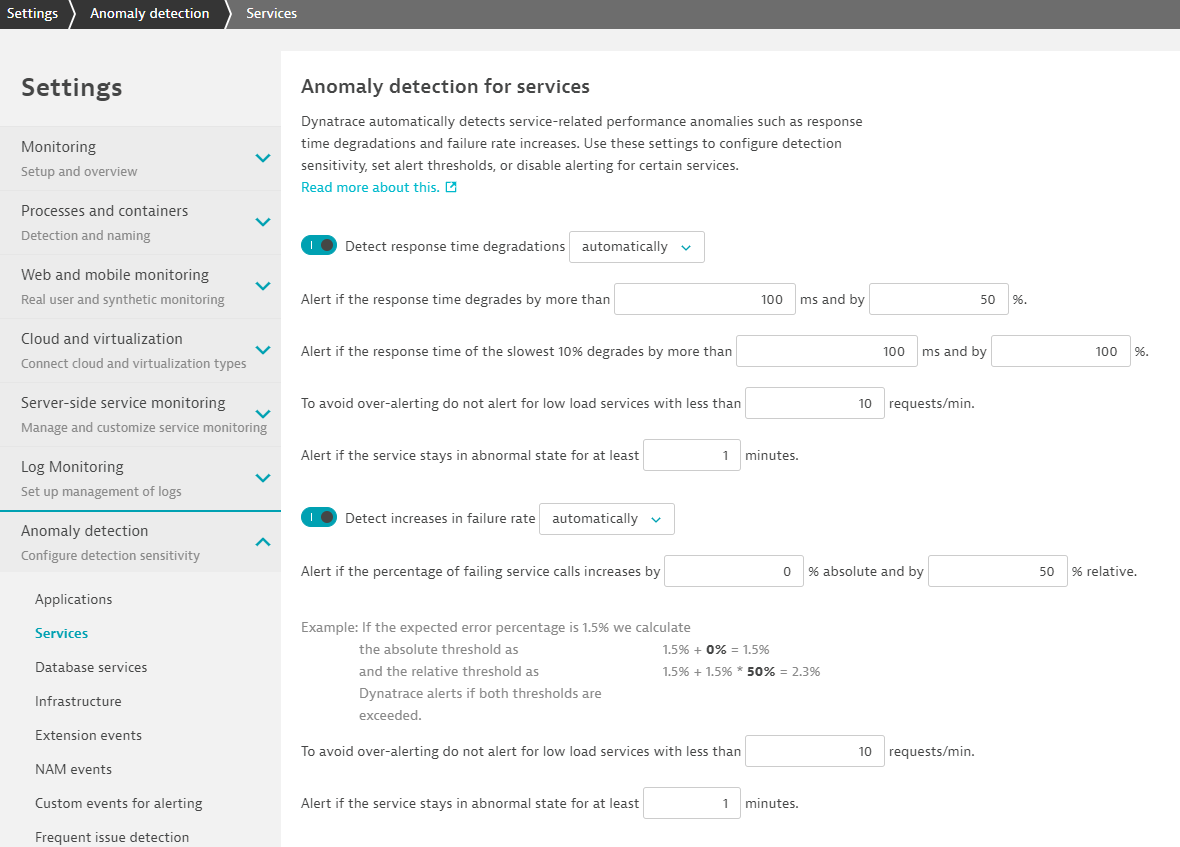This screenshot has height=847, width=1180.
Task: Click Anomaly detection breadcrumb
Action: click(149, 14)
